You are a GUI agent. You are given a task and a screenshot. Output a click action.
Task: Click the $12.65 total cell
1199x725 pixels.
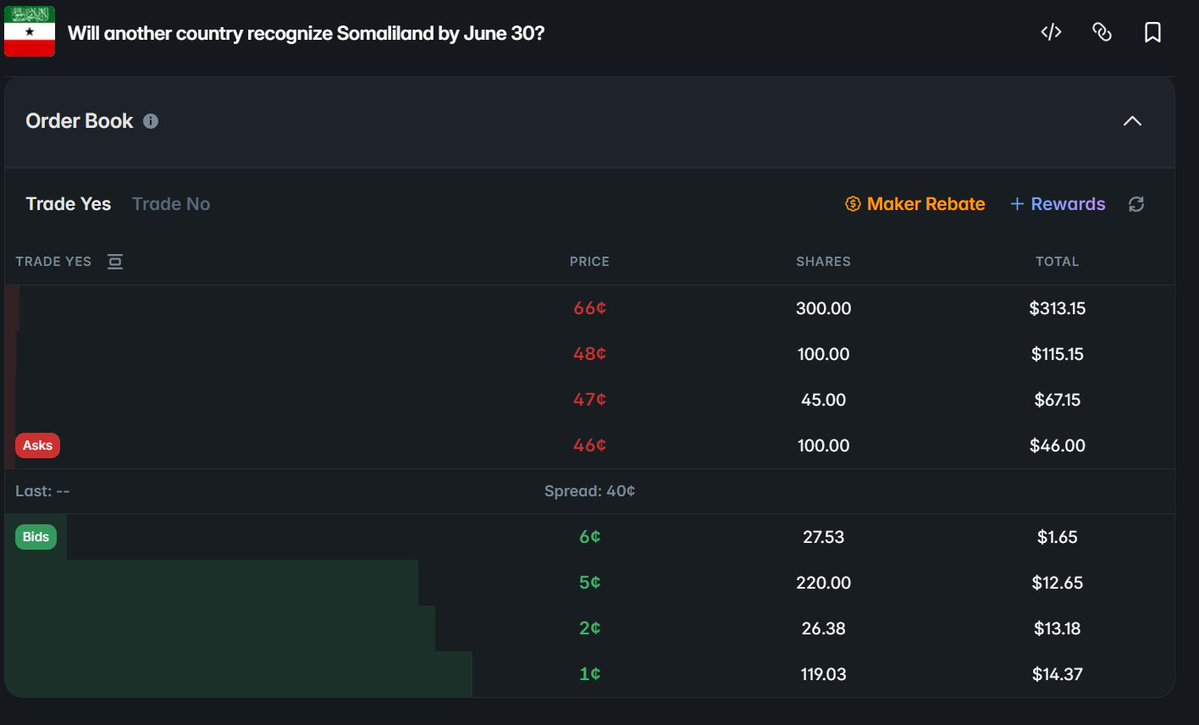pyautogui.click(x=1057, y=583)
